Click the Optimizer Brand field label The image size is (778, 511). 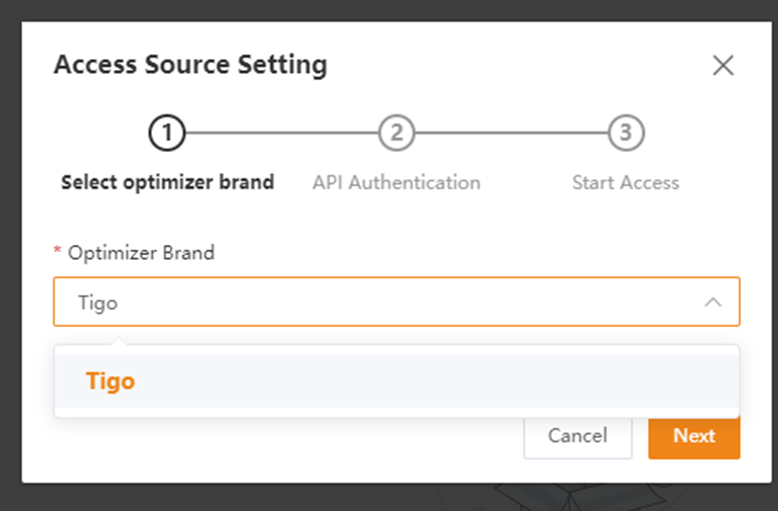[x=141, y=253]
